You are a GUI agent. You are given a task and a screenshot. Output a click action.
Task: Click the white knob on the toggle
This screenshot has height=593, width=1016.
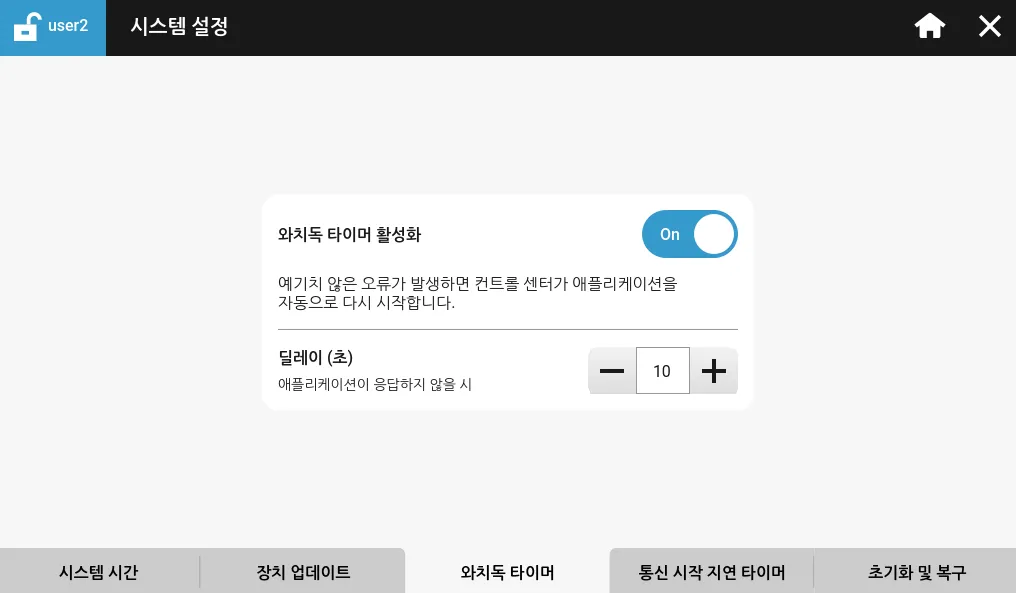pos(714,235)
